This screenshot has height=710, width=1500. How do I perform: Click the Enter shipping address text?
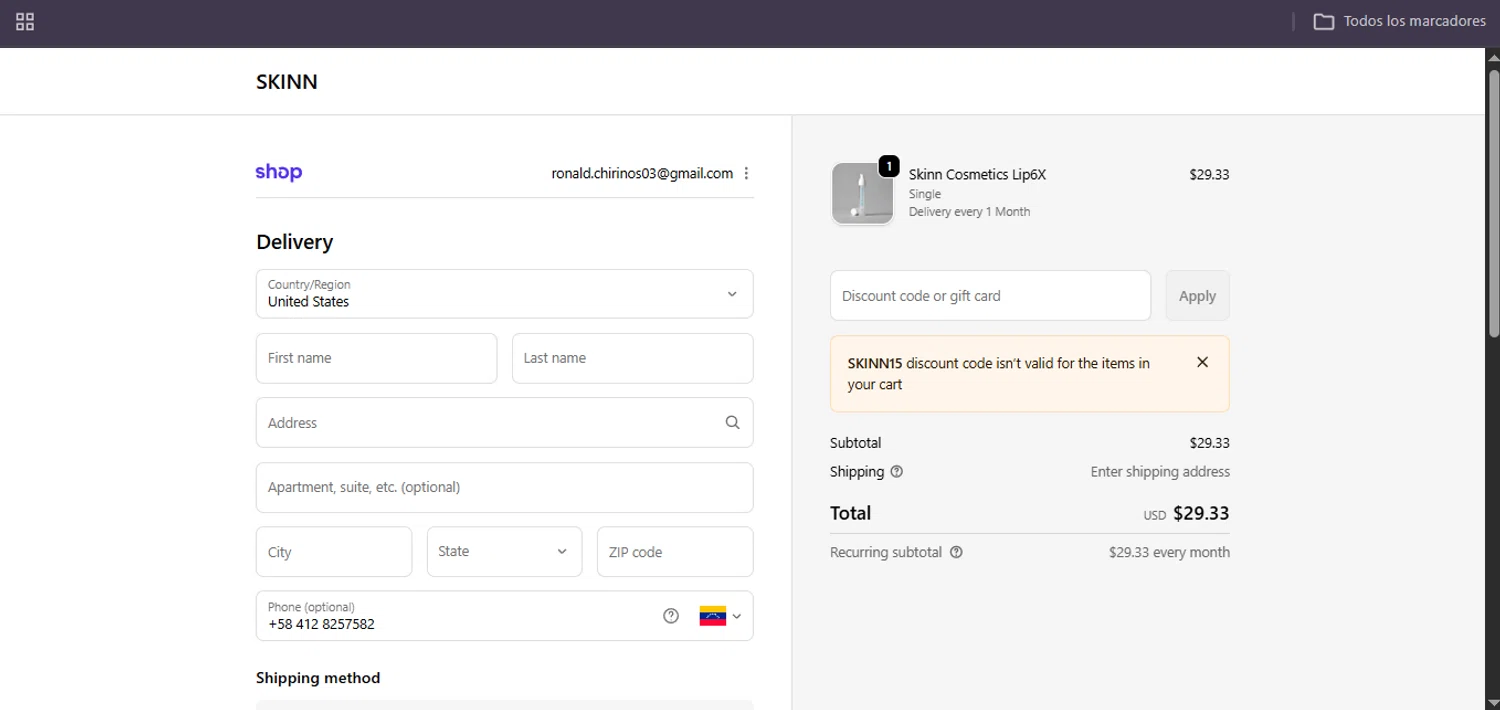(x=1160, y=472)
